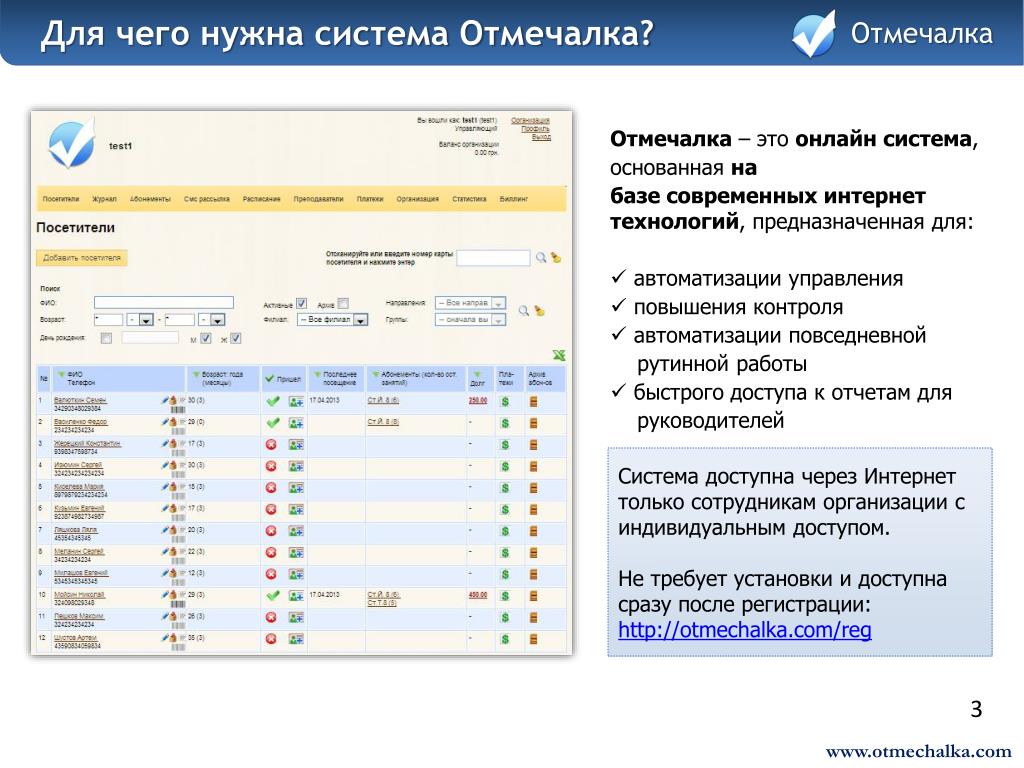1024x768 pixels.
Task: Open payments via the dollar icon in row 1
Action: pyautogui.click(x=505, y=402)
